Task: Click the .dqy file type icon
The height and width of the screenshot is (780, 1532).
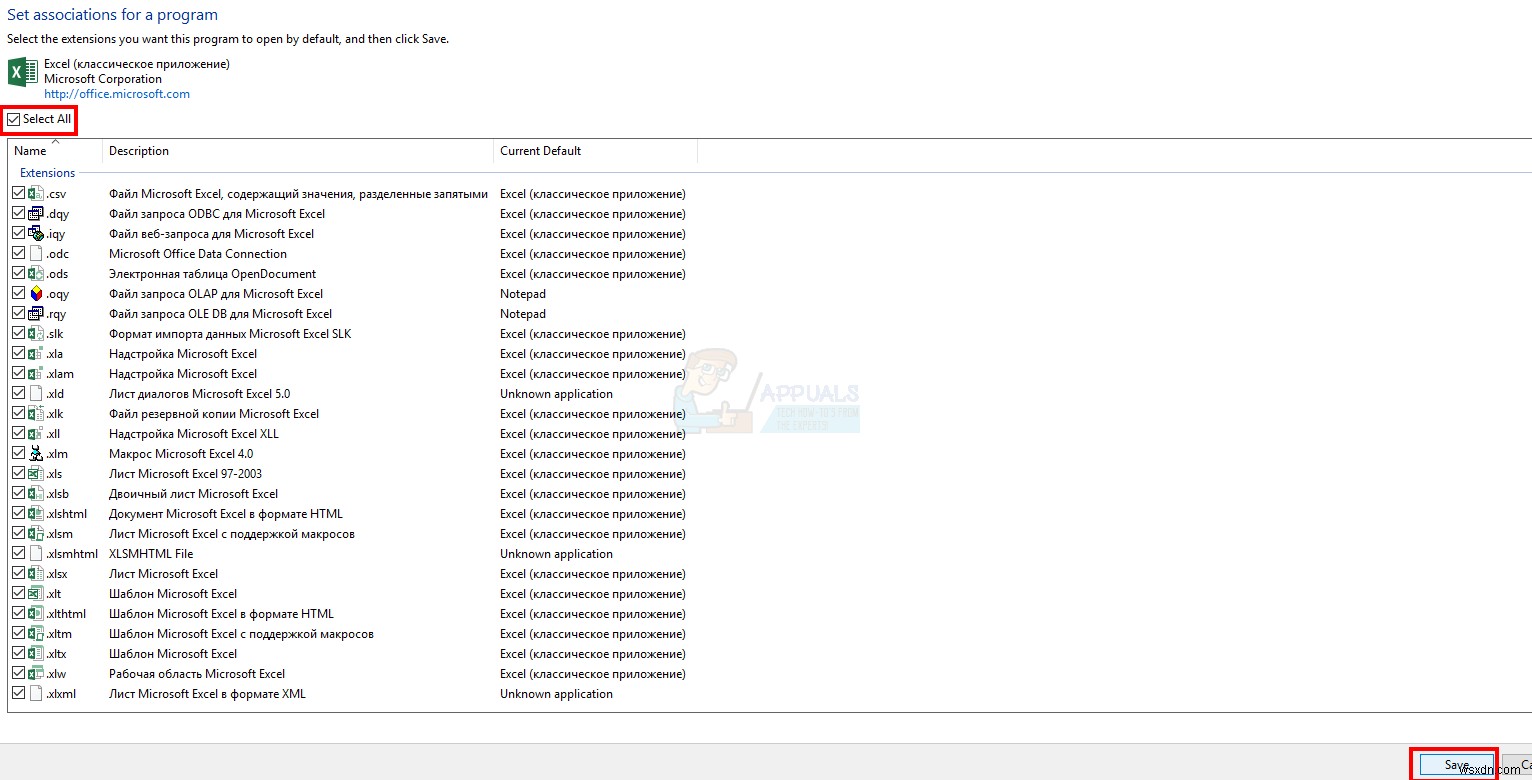Action: [36, 214]
